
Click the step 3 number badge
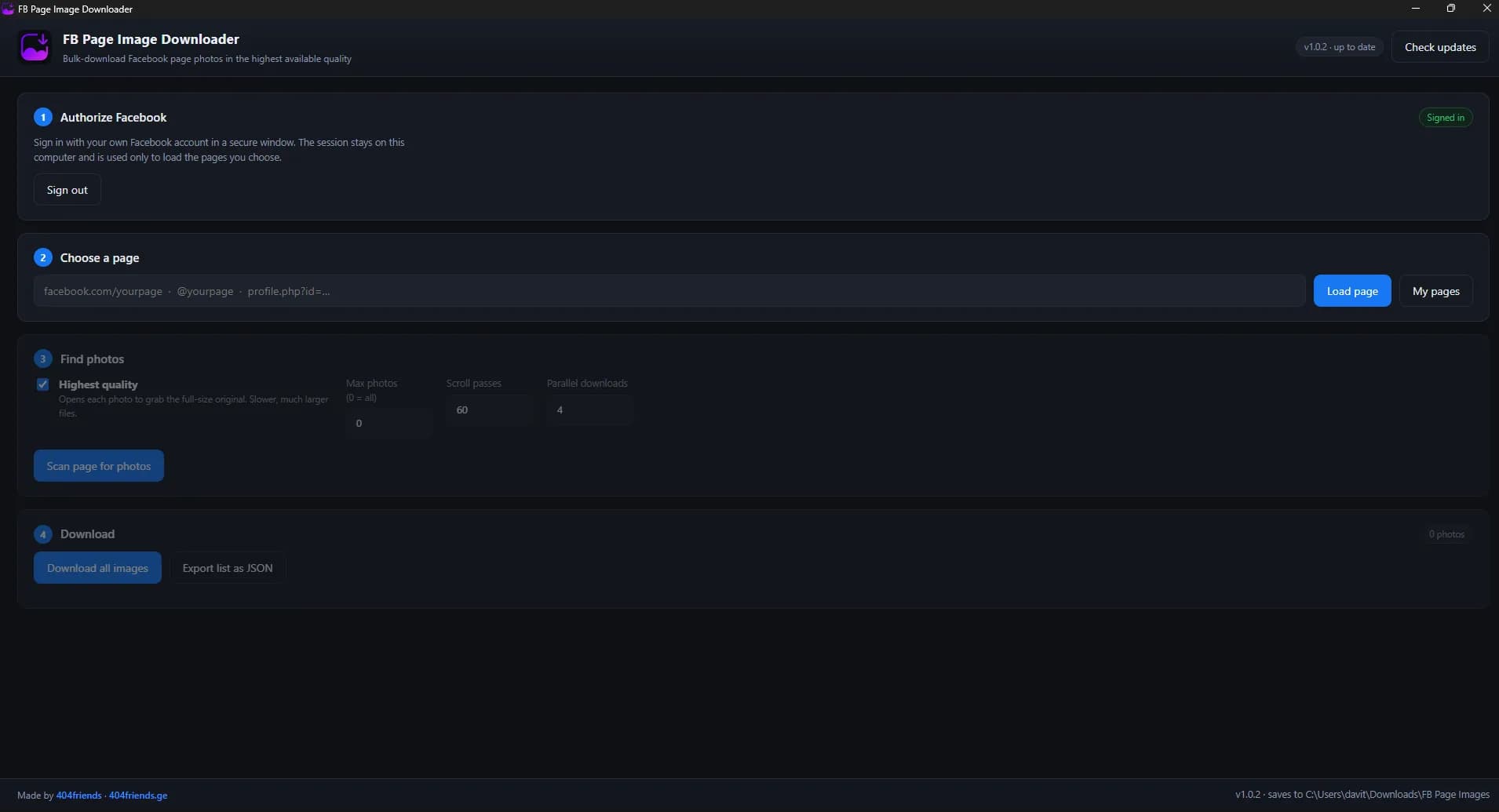pos(42,359)
